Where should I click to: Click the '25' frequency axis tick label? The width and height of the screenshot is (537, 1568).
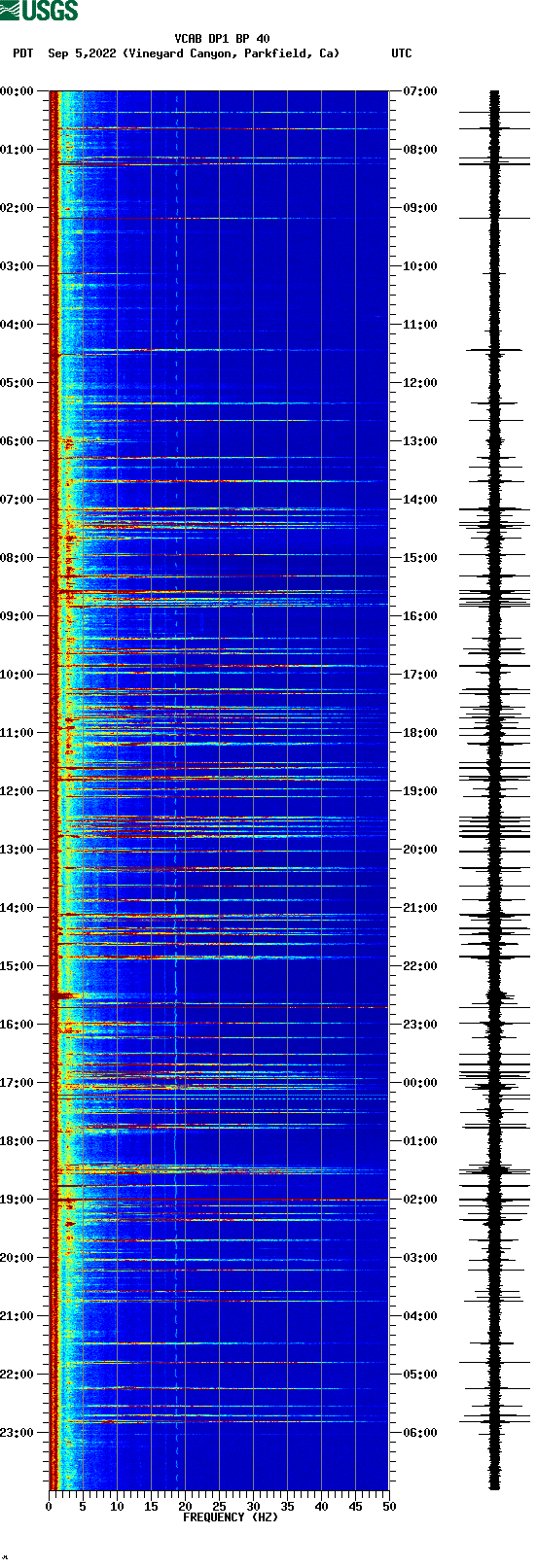(219, 1507)
